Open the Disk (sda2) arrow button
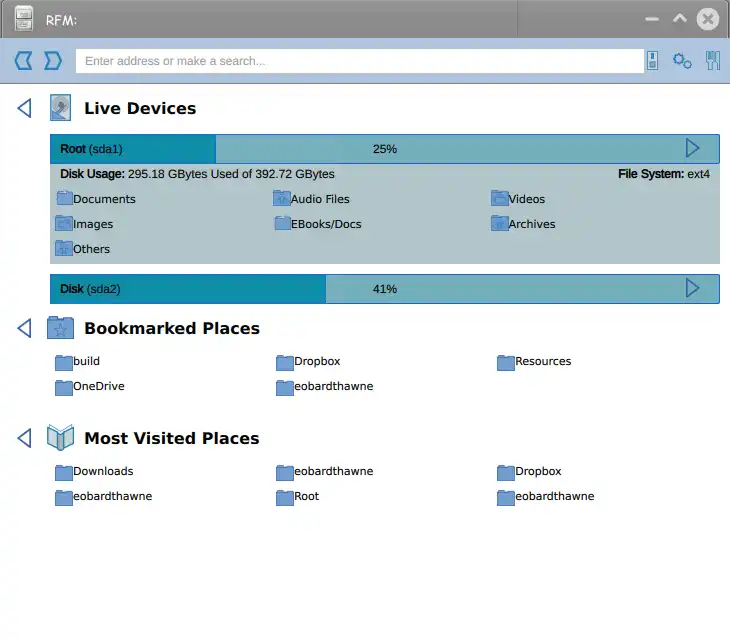The height and width of the screenshot is (638, 730). point(692,288)
